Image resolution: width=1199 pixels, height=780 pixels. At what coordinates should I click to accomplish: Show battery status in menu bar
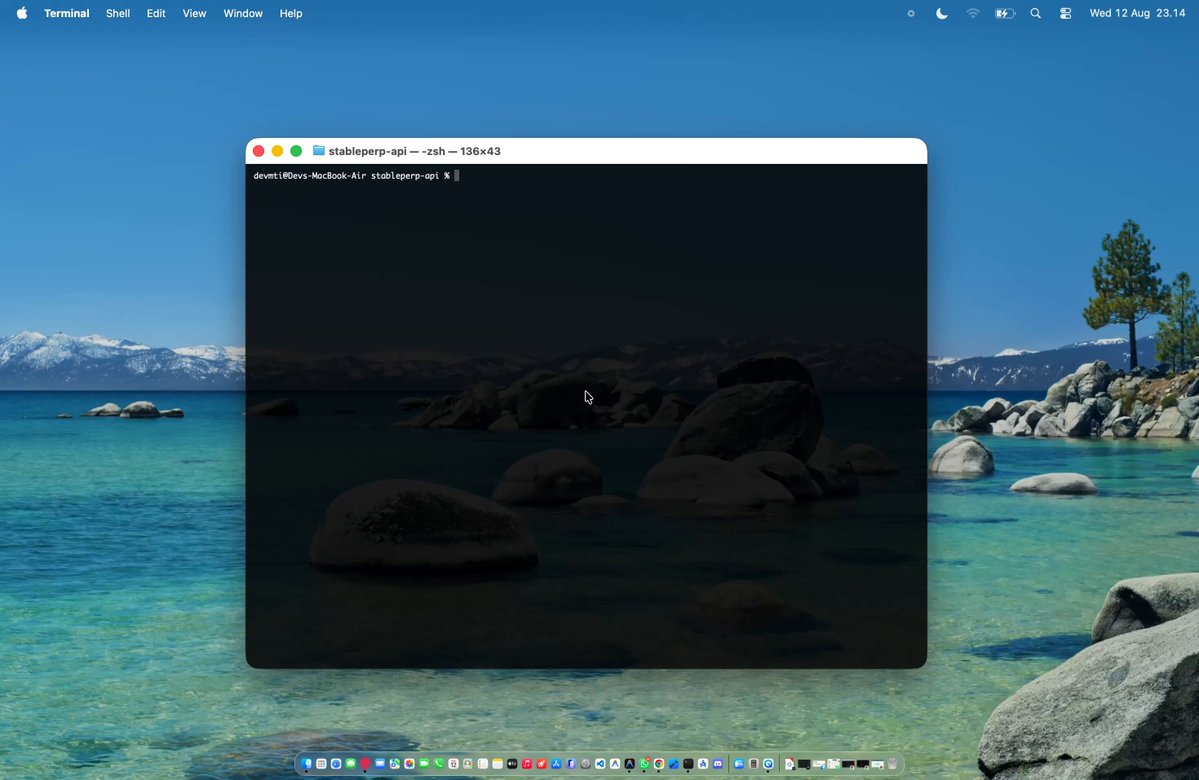point(1004,13)
